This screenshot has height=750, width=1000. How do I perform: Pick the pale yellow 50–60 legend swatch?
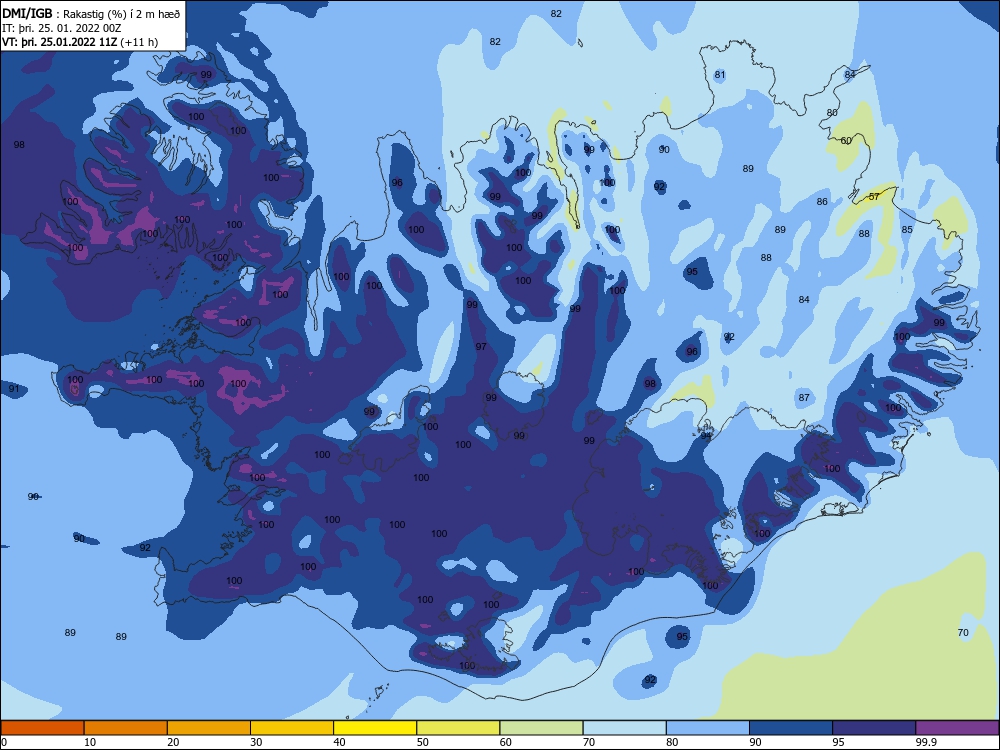[x=459, y=728]
